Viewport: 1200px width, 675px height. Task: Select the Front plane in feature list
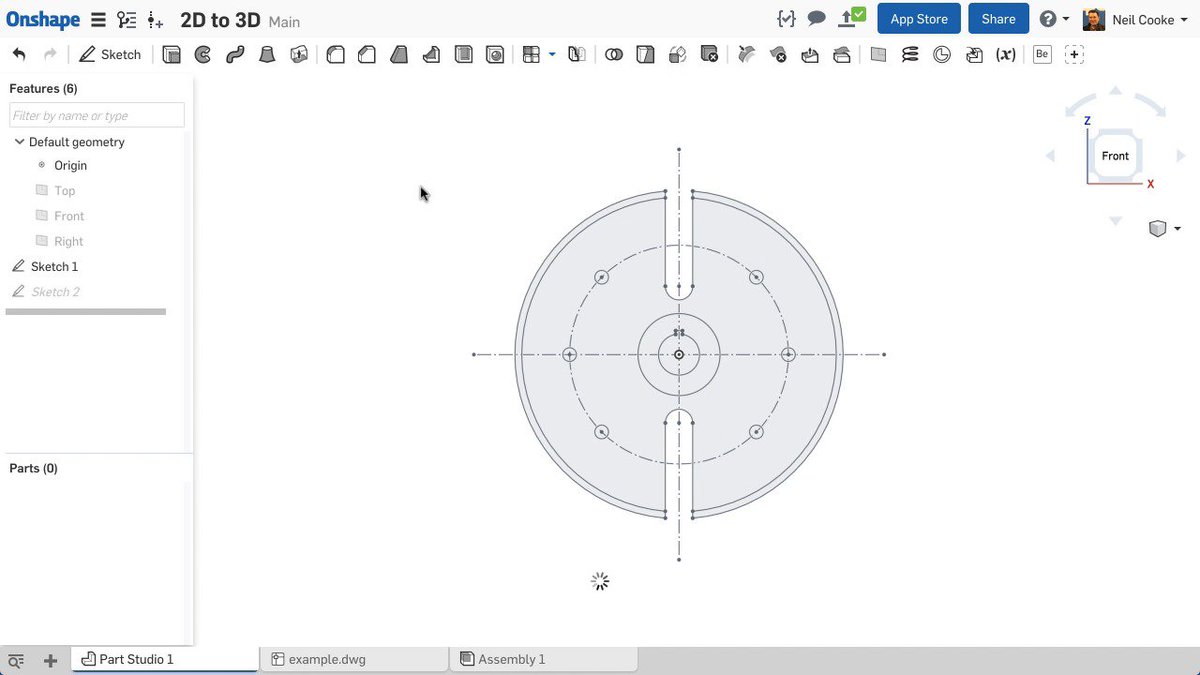[x=69, y=216]
